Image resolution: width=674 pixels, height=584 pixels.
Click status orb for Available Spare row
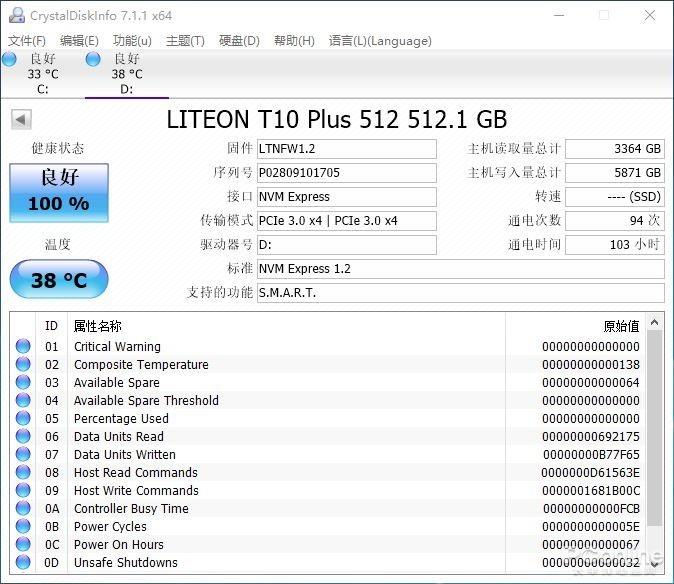pyautogui.click(x=23, y=382)
